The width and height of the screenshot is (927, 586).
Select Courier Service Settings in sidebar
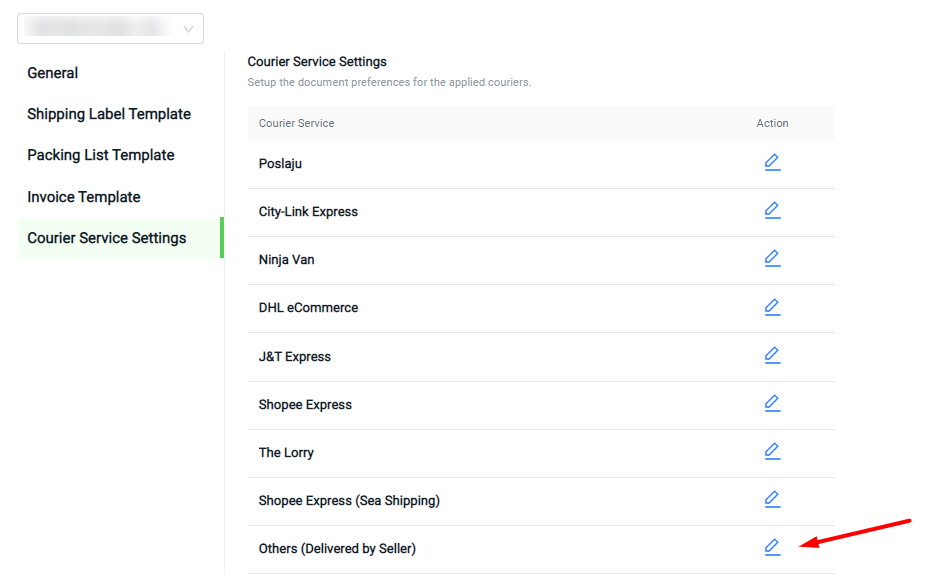point(121,238)
